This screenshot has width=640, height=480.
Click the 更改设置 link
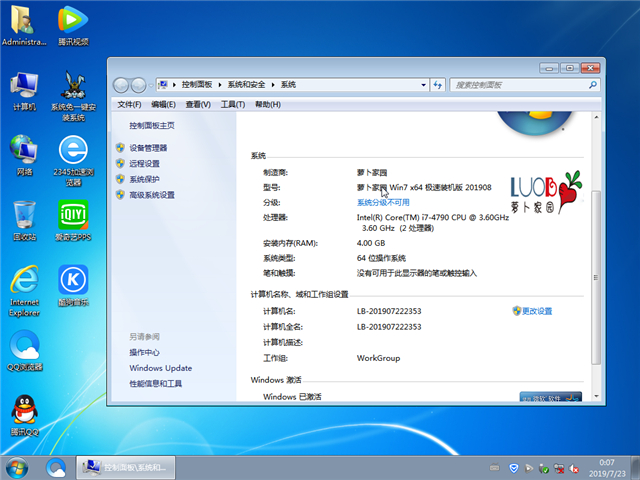click(537, 311)
